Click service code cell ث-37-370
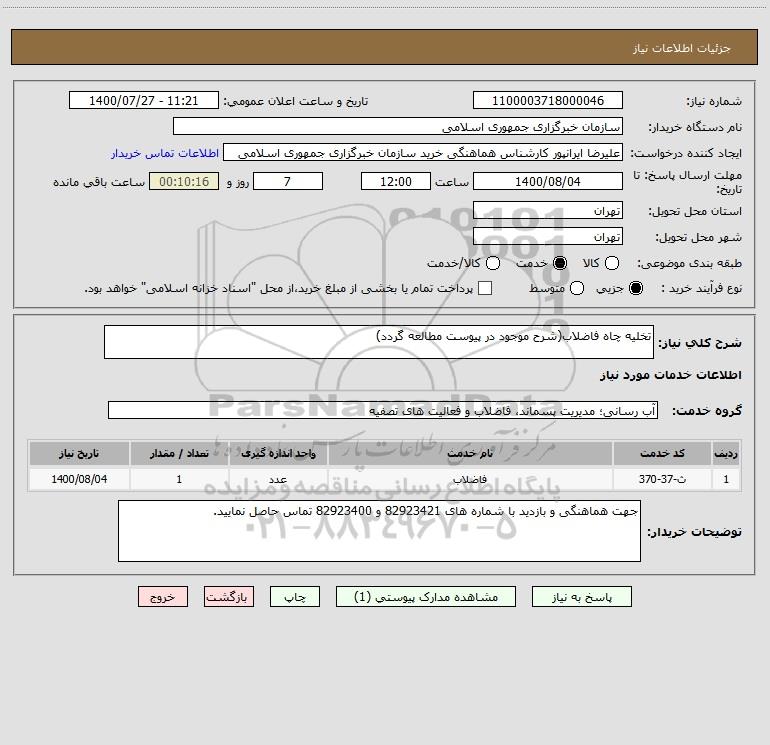 pyautogui.click(x=662, y=479)
